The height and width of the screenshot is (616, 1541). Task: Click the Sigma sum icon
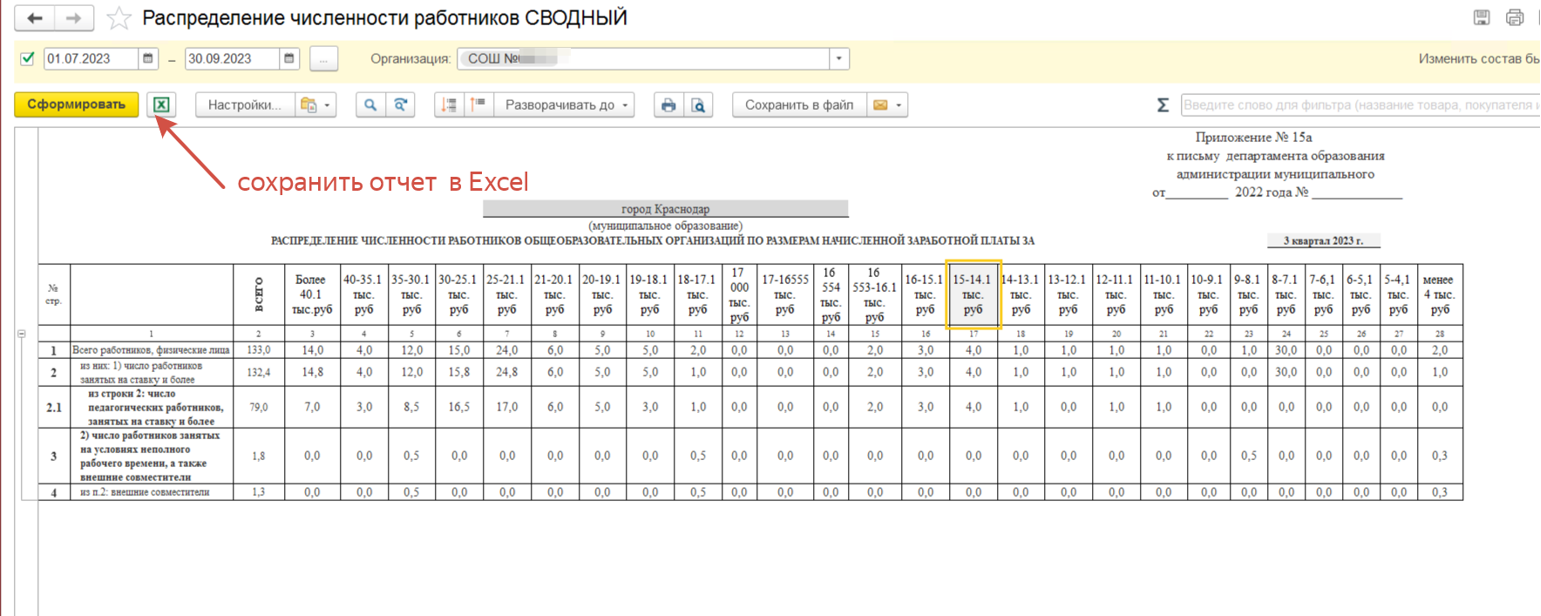click(1163, 105)
